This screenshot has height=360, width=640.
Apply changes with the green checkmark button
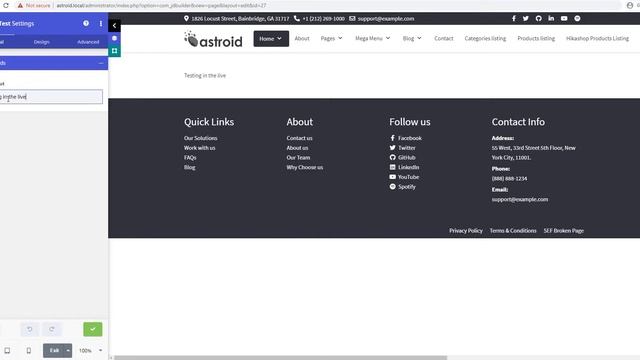[x=93, y=329]
